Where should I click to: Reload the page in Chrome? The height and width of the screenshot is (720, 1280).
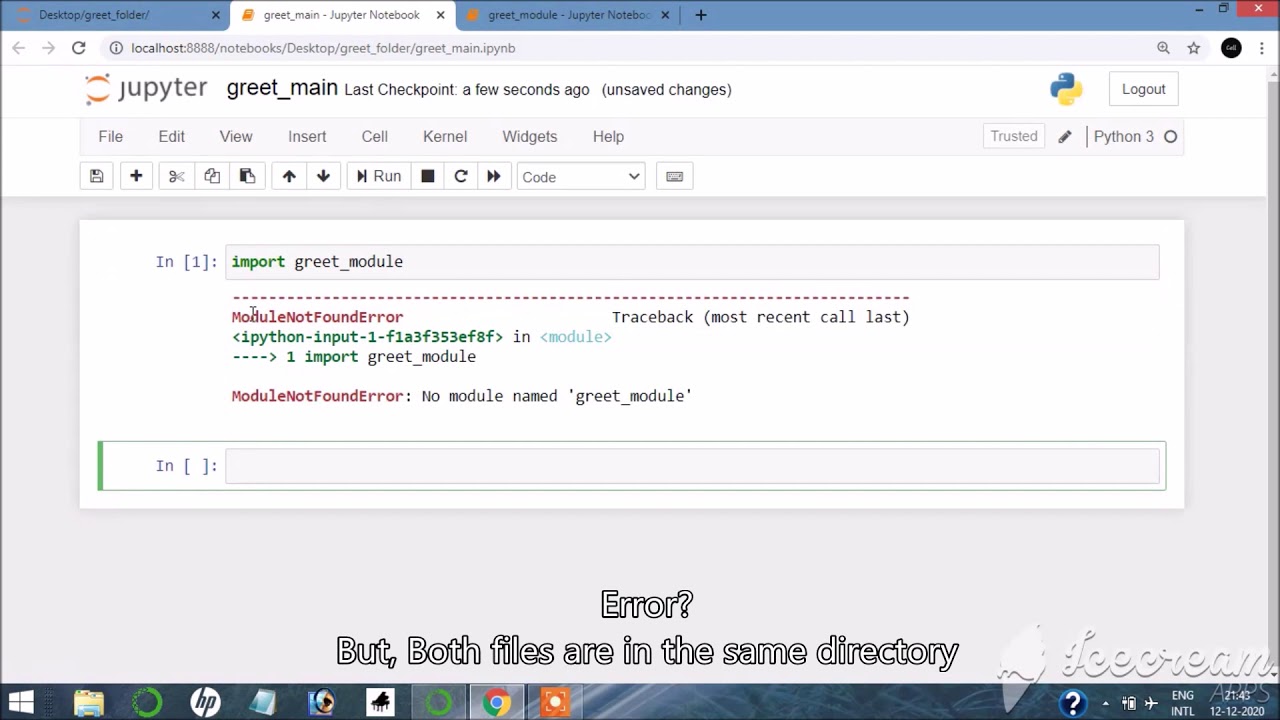(79, 48)
